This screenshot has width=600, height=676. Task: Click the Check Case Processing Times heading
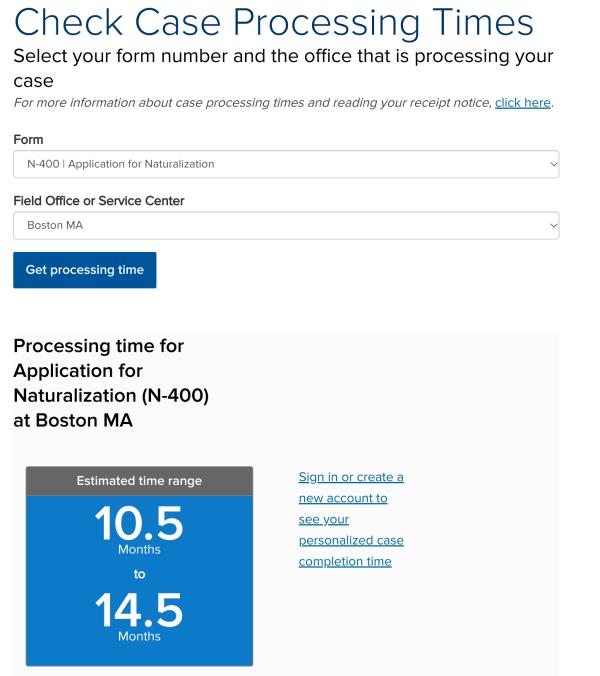(274, 22)
